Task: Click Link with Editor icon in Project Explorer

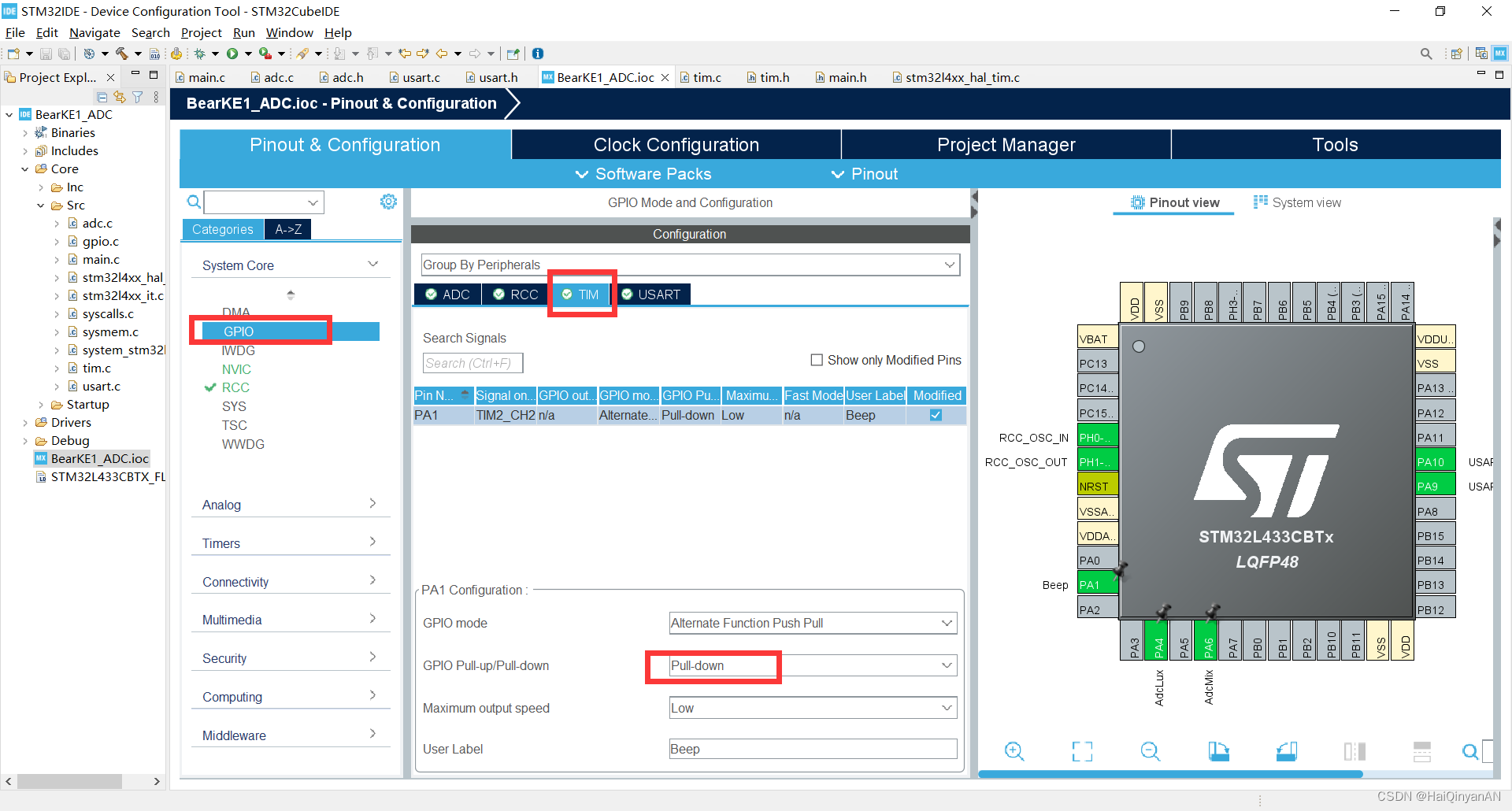Action: (120, 97)
